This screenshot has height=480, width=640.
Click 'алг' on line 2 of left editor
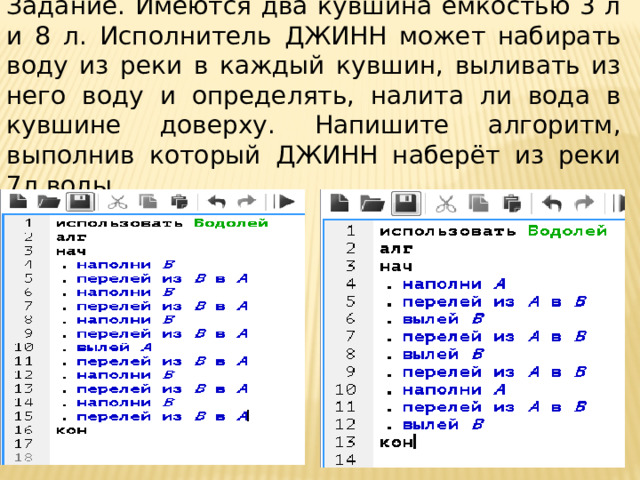coord(71,237)
